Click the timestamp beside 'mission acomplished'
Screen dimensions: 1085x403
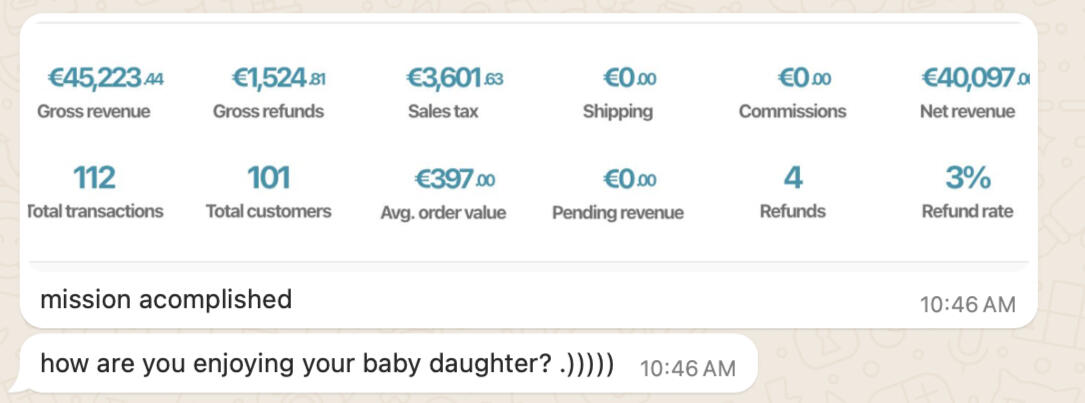(967, 303)
